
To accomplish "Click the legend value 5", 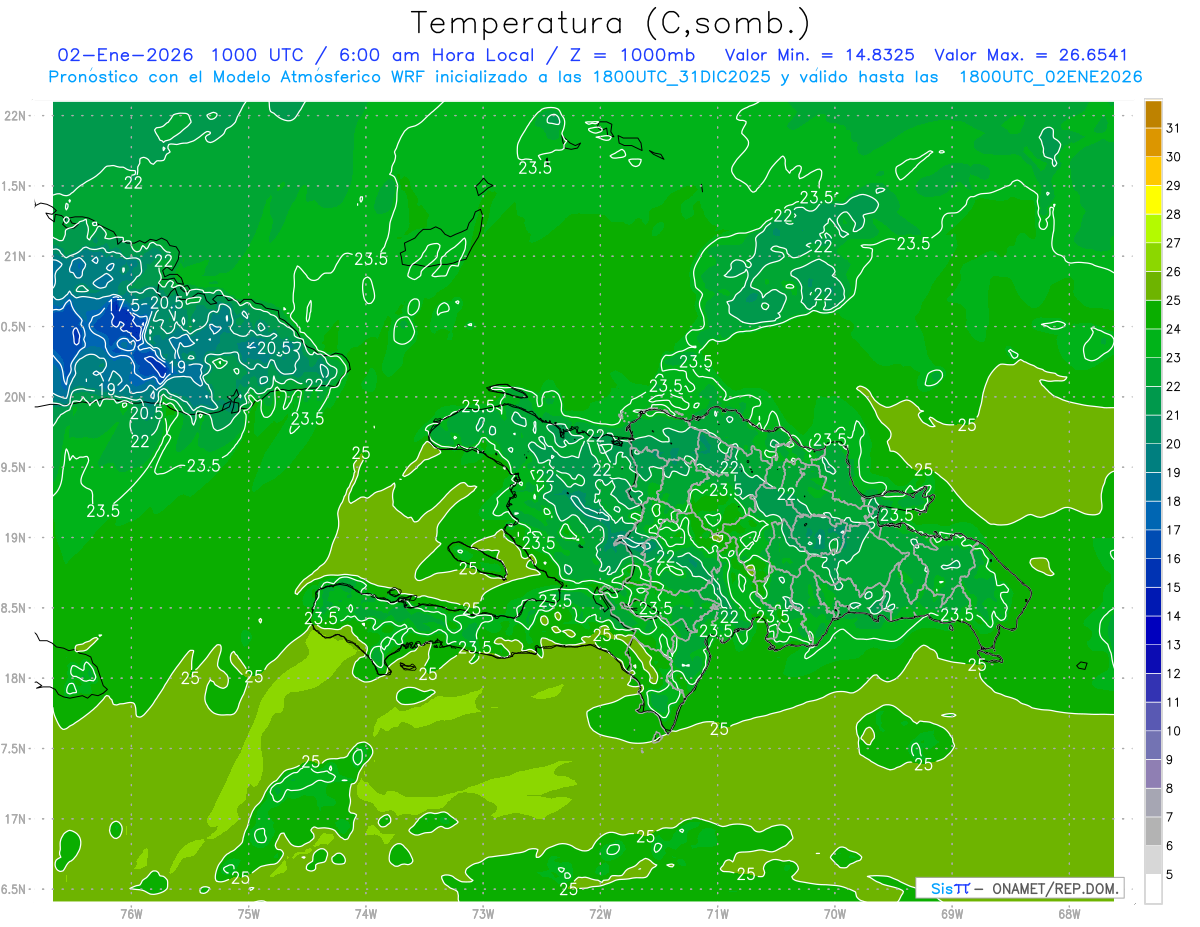I will tap(1170, 875).
